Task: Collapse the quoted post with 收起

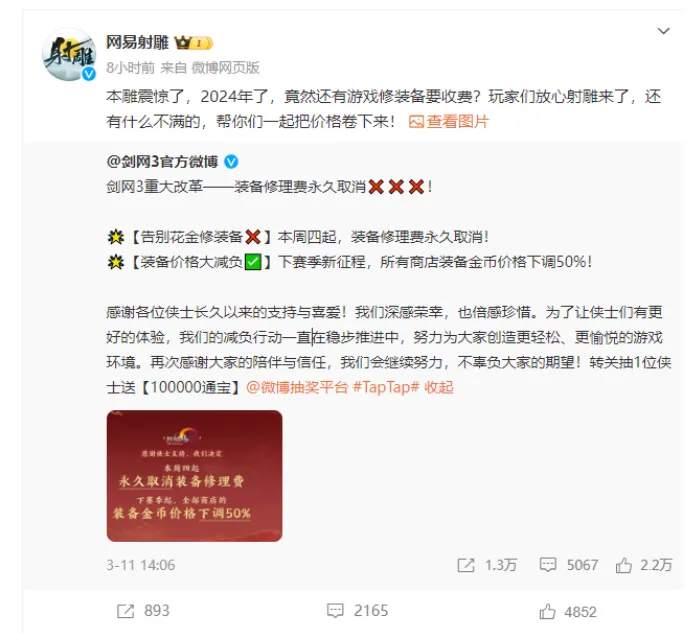Action: click(439, 387)
